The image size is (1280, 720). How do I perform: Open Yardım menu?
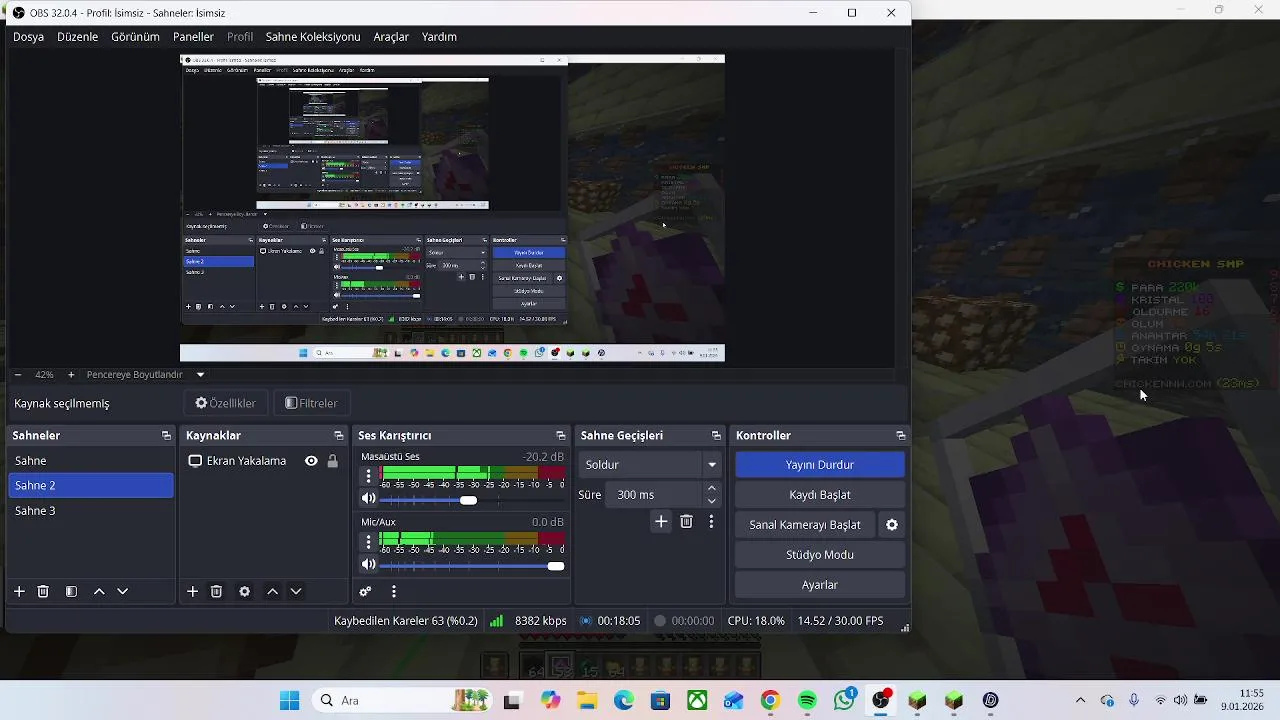coord(439,37)
